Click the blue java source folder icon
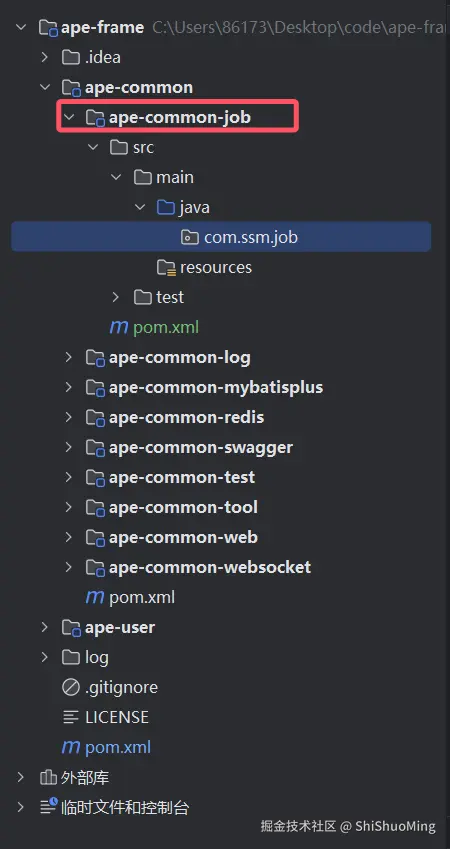450x849 pixels. [166, 207]
